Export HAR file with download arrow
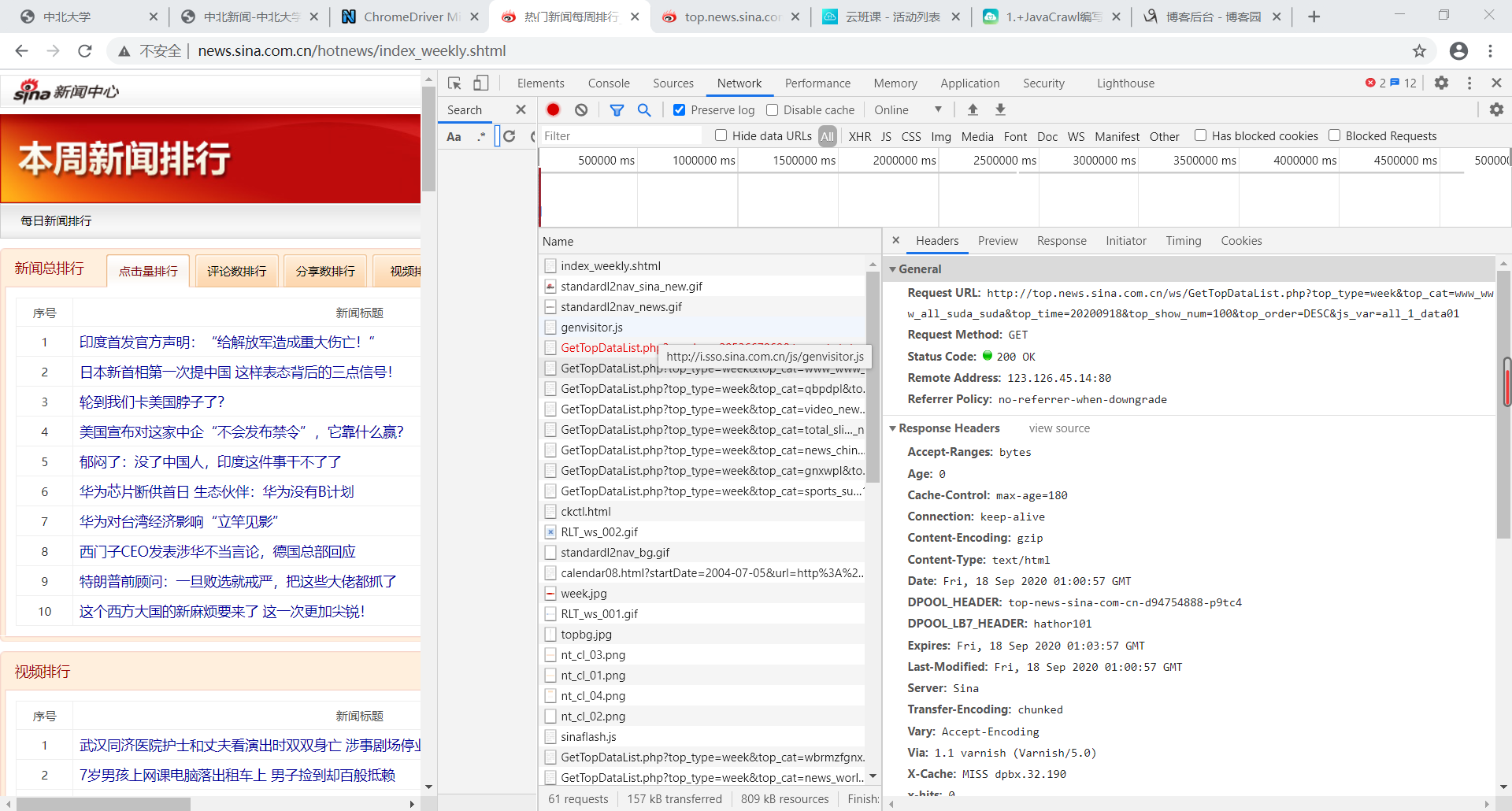Screen dimensions: 1512x811 pyautogui.click(x=1000, y=110)
